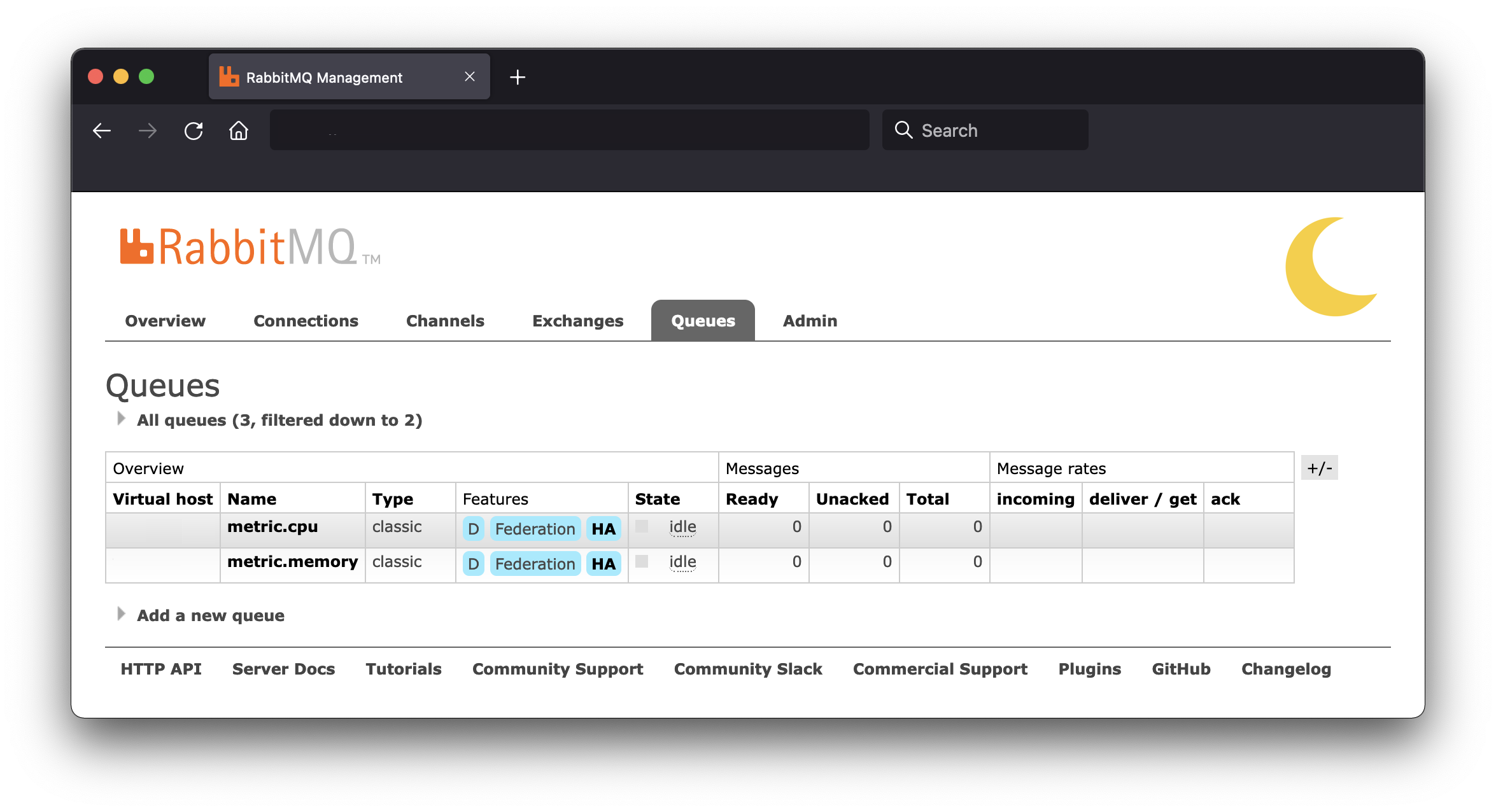Click the state indicator square for metric.cpu
1496x812 pixels.
642,526
